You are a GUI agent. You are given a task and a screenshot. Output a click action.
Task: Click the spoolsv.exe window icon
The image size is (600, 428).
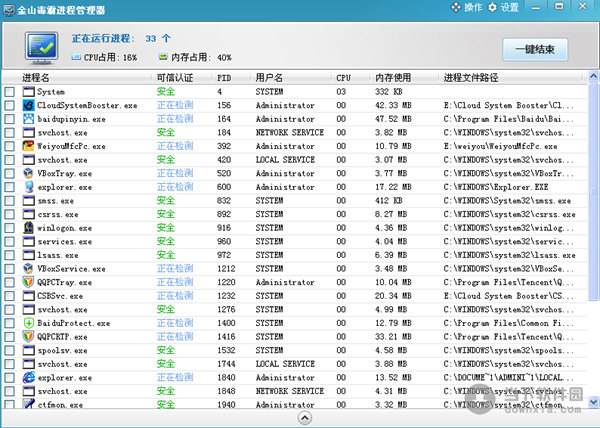point(28,350)
